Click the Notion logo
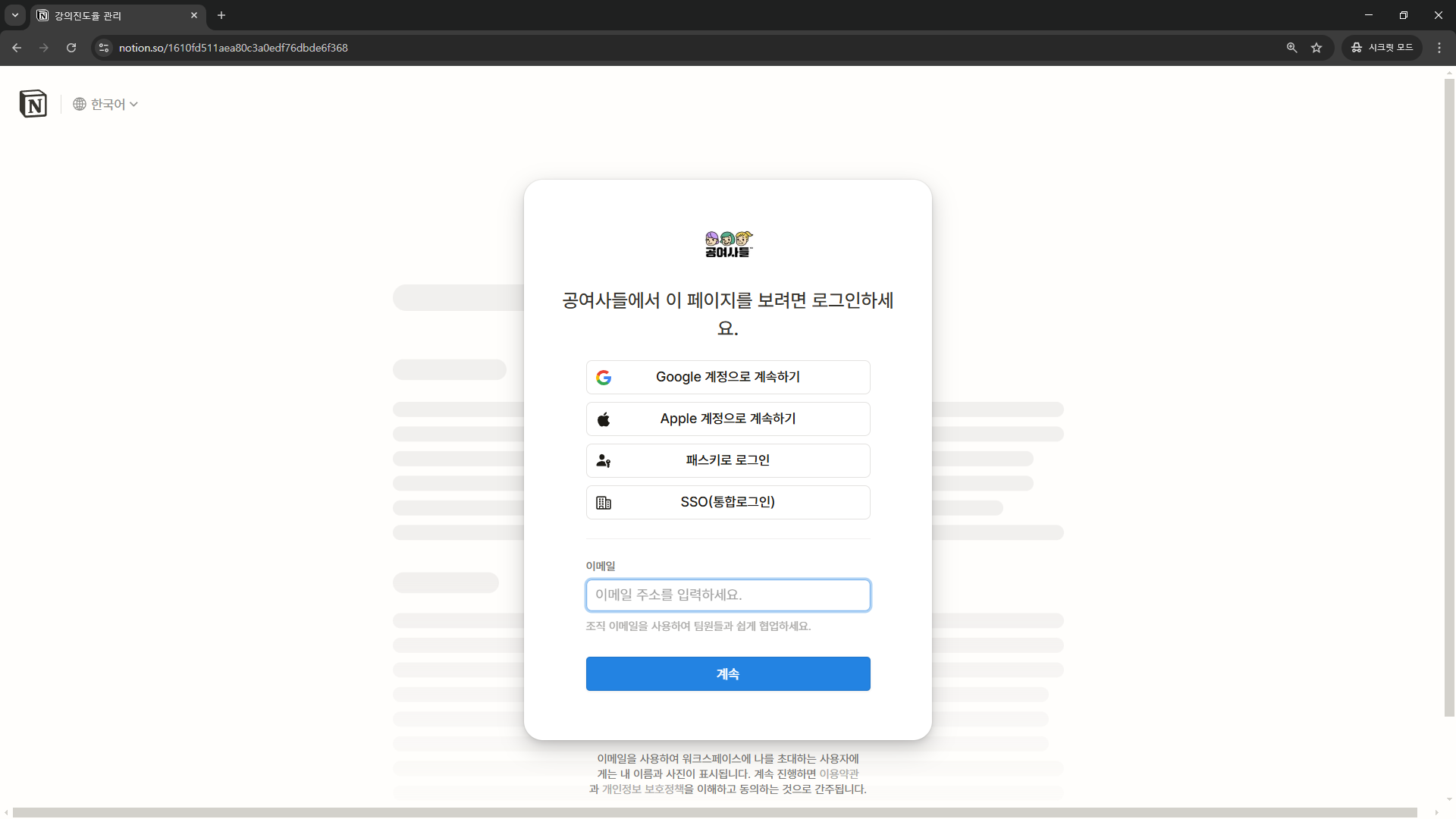The width and height of the screenshot is (1456, 819). pos(33,103)
